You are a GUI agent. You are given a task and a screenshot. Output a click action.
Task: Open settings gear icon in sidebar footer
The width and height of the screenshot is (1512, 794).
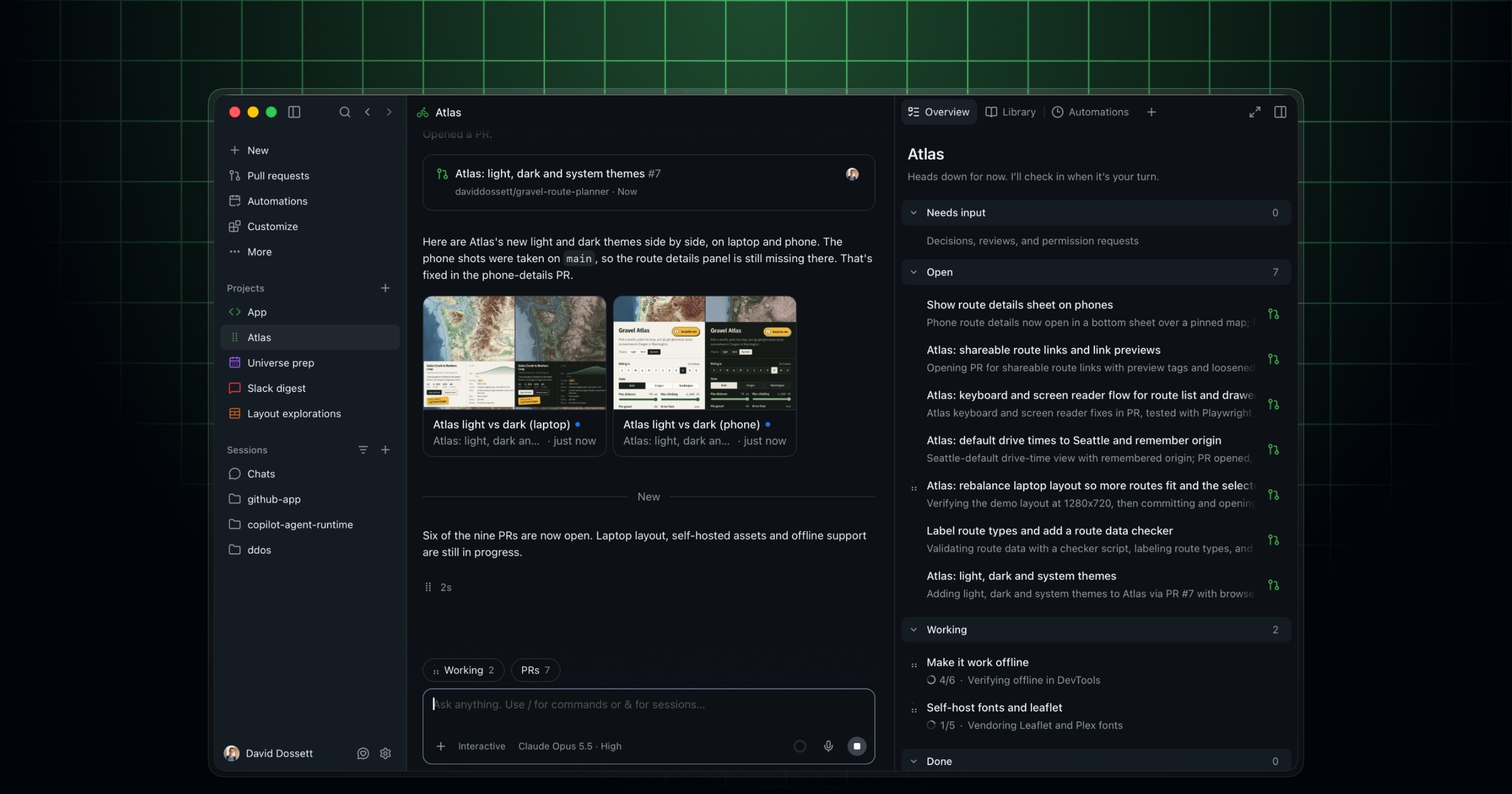pos(386,754)
